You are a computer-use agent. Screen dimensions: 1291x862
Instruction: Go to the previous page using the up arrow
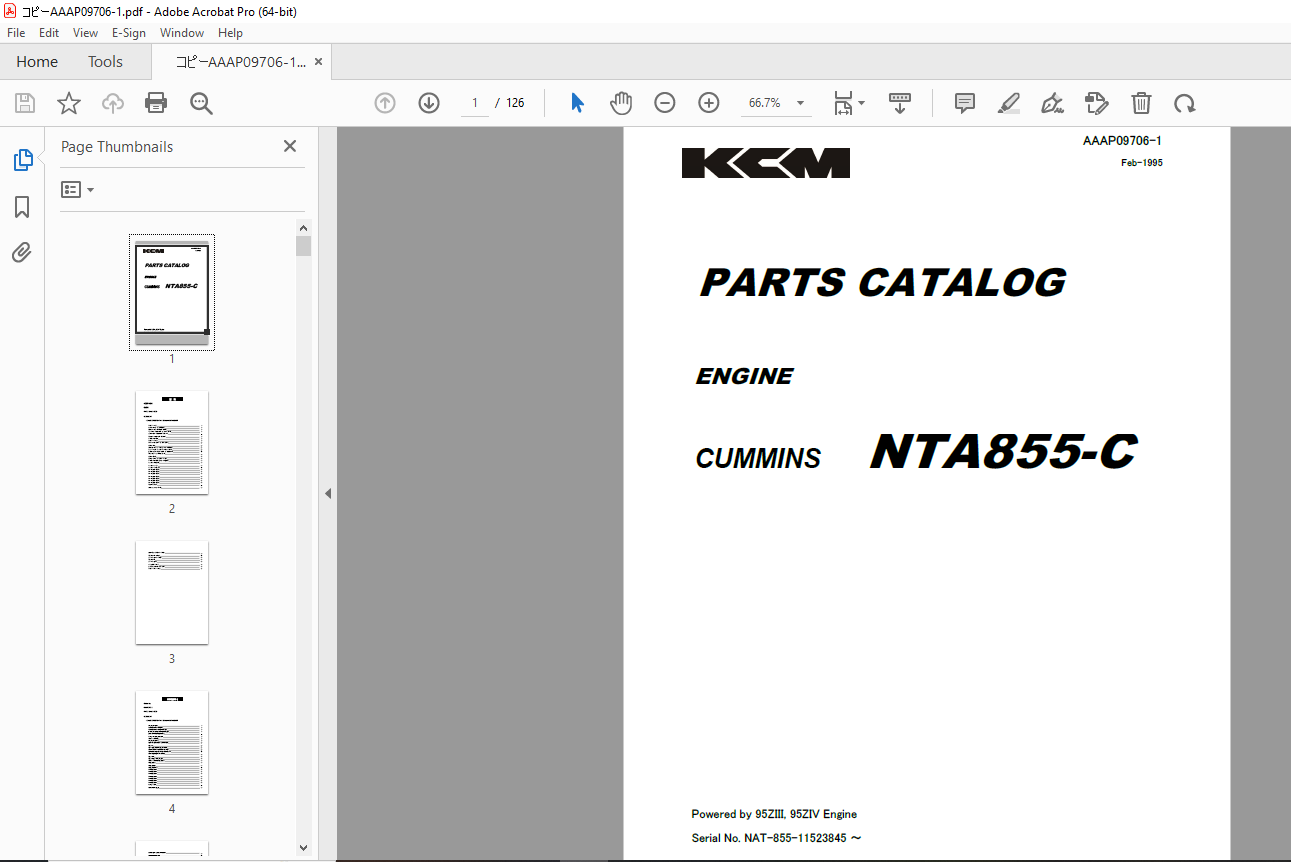(x=385, y=103)
